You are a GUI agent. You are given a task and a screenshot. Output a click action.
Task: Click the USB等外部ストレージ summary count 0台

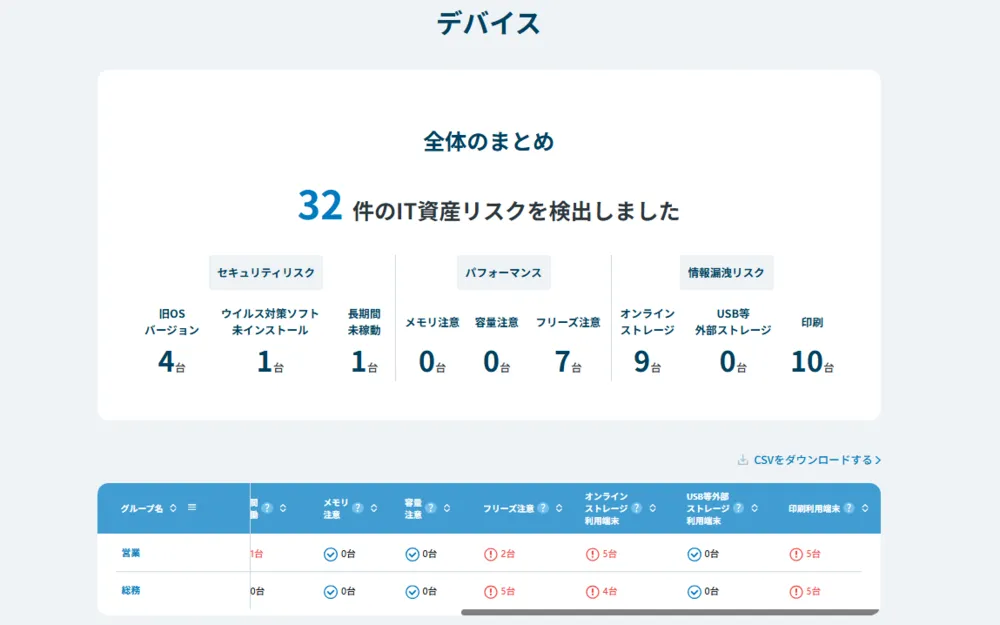click(x=733, y=362)
